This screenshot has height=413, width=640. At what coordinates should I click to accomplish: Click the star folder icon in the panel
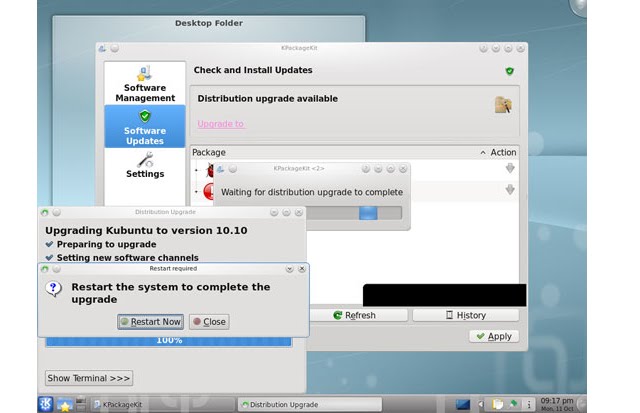[64, 404]
